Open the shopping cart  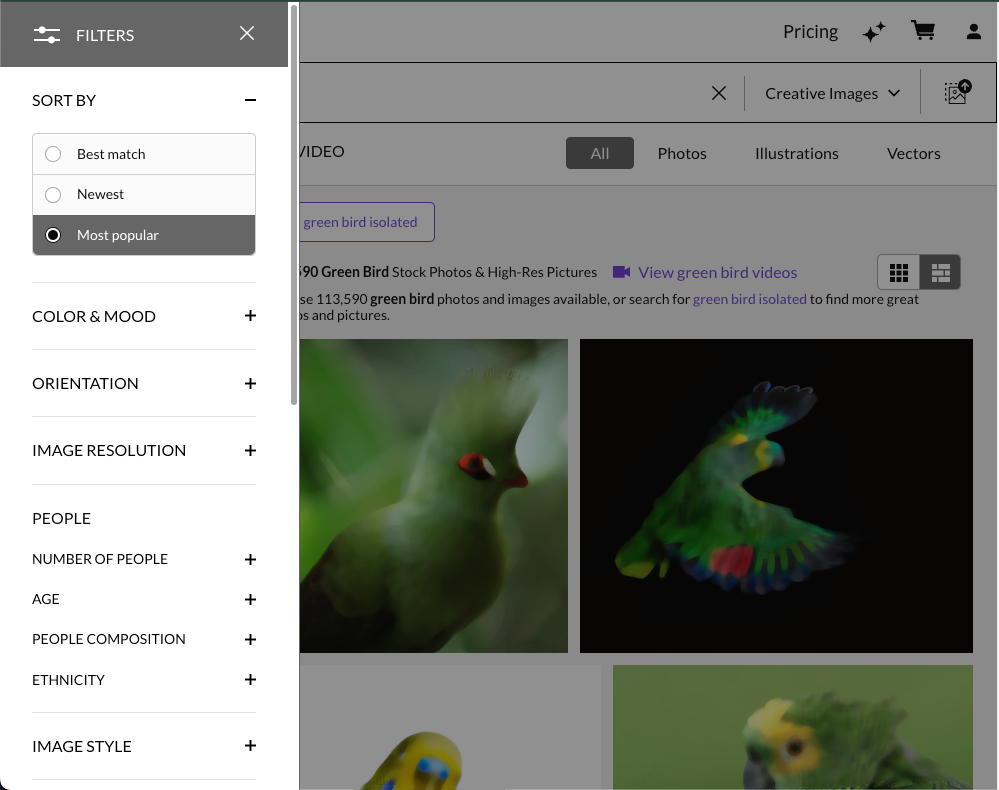923,30
